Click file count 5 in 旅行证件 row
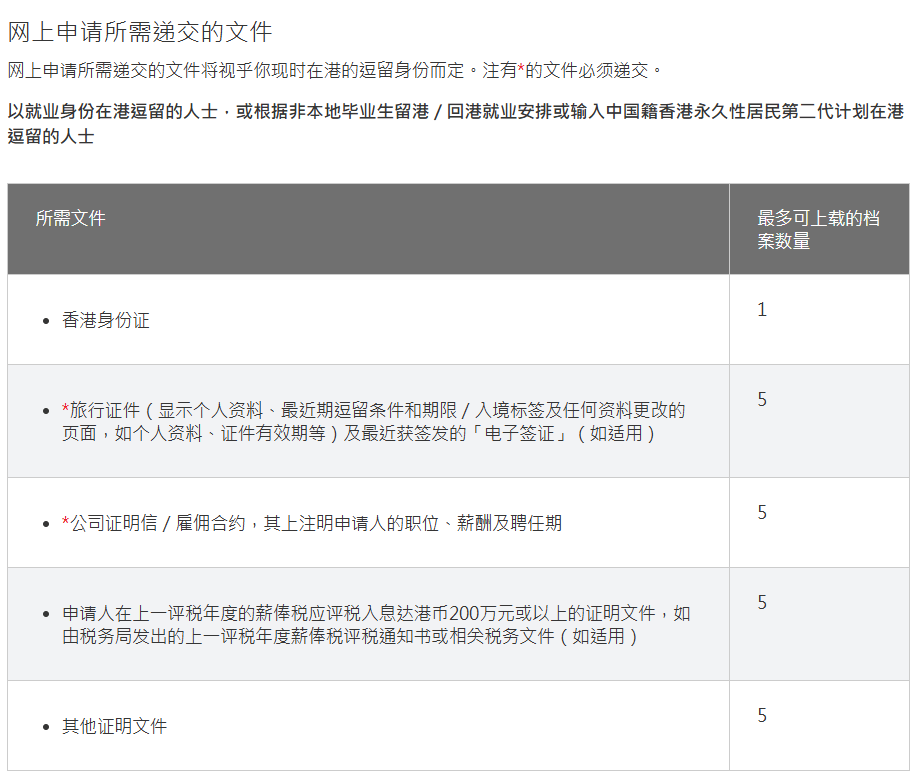The image size is (915, 778). point(762,400)
